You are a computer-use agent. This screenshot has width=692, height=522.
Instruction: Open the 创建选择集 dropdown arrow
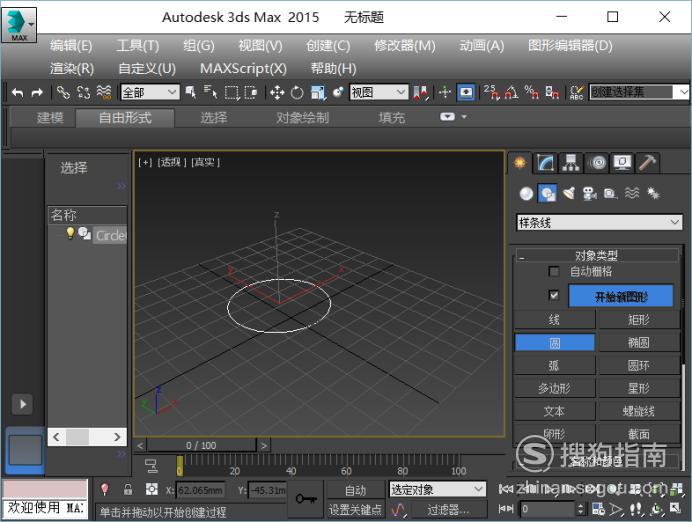pyautogui.click(x=683, y=92)
